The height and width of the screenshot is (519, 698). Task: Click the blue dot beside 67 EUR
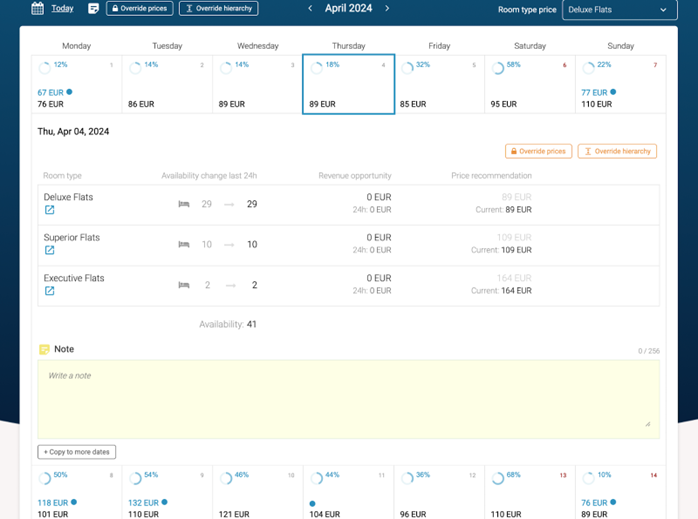[69, 92]
